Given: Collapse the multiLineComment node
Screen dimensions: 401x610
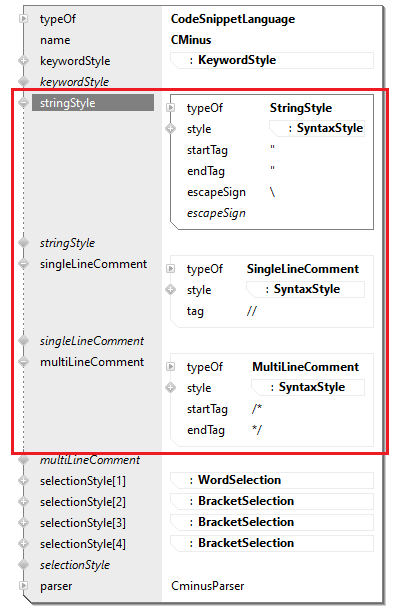Looking at the screenshot, I should pos(24,362).
